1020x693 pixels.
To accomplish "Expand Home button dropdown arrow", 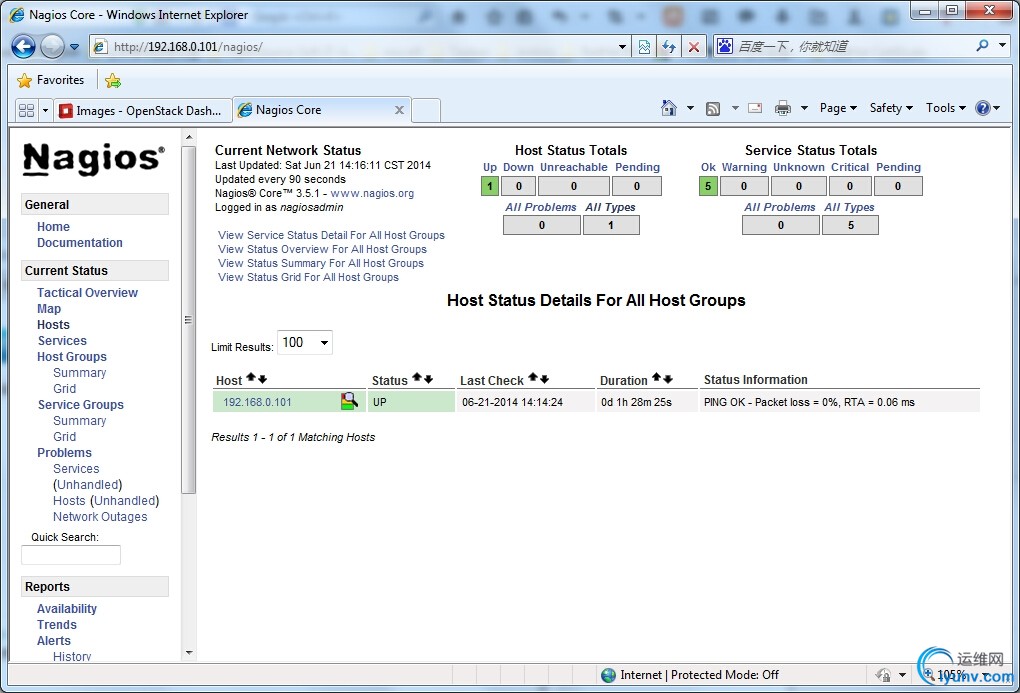I will pos(690,108).
